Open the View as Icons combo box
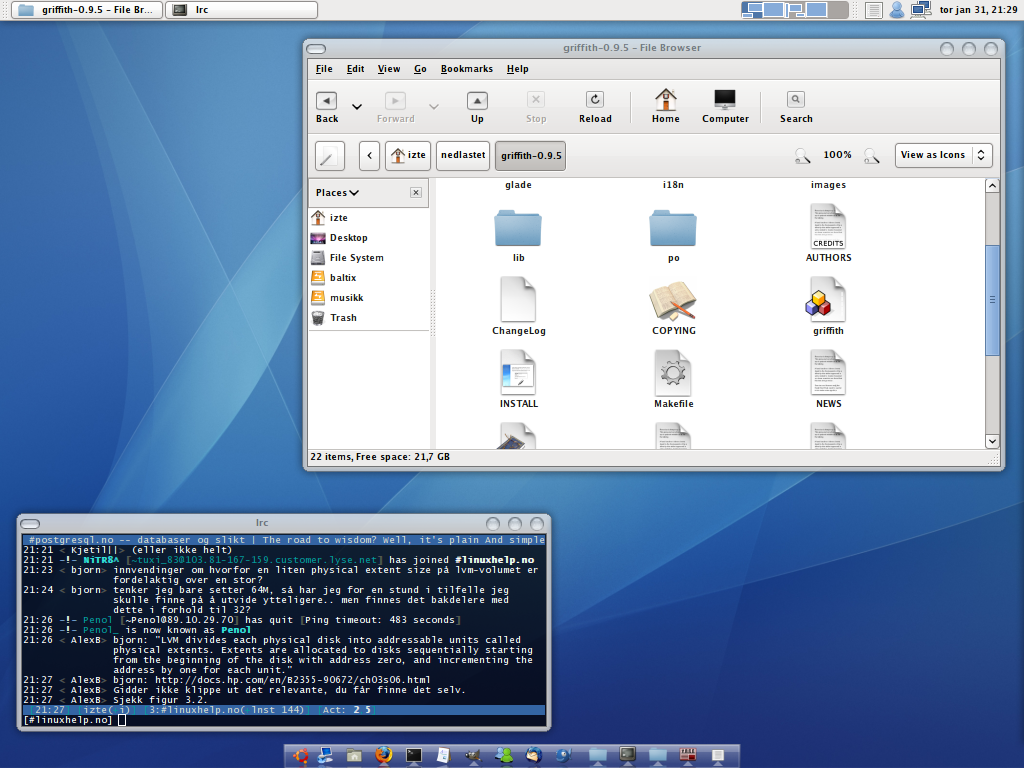1024x768 pixels. click(943, 155)
